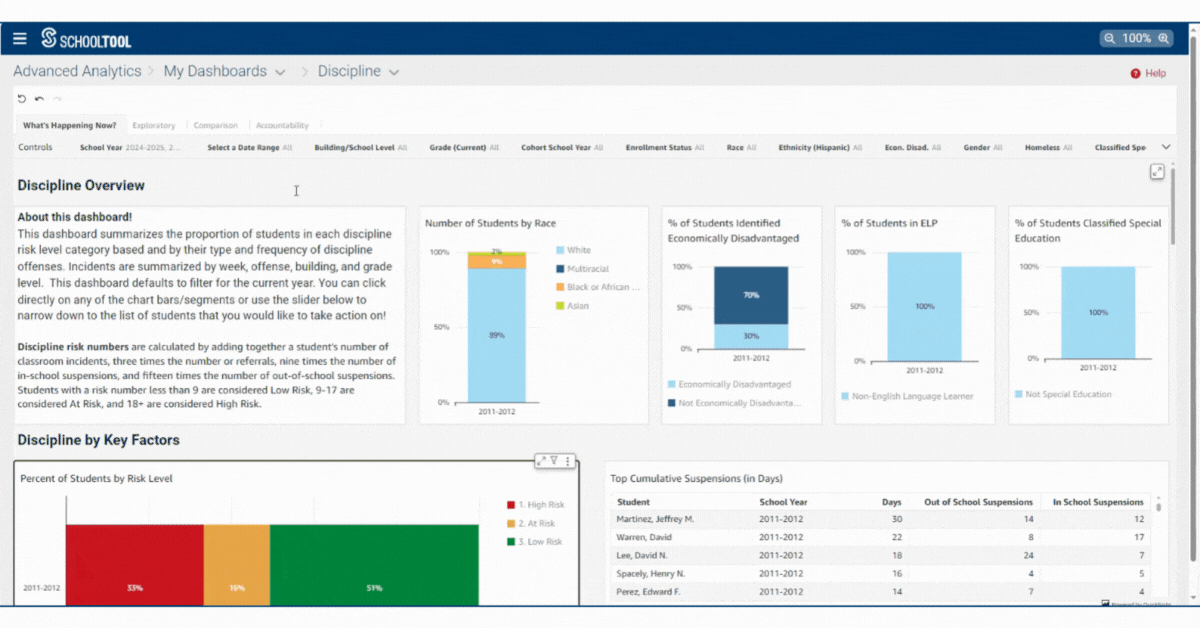This screenshot has width=1200, height=628.
Task: Click the White legend swatch
Action: tap(559, 250)
